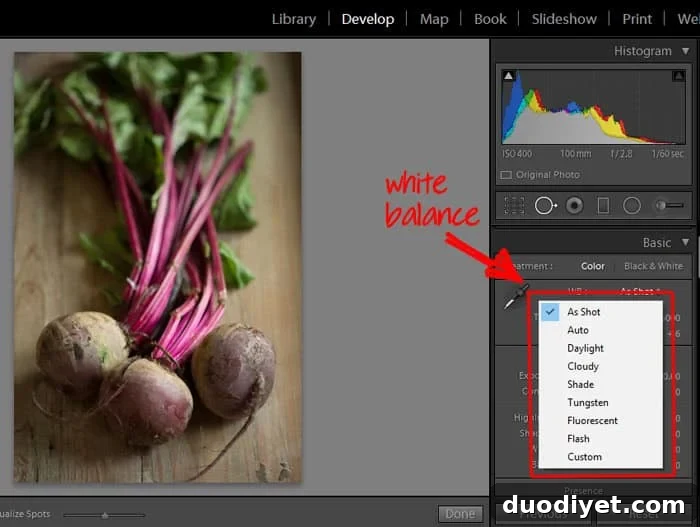700x527 pixels.
Task: Choose Daylight white balance preset
Action: pyautogui.click(x=600, y=348)
